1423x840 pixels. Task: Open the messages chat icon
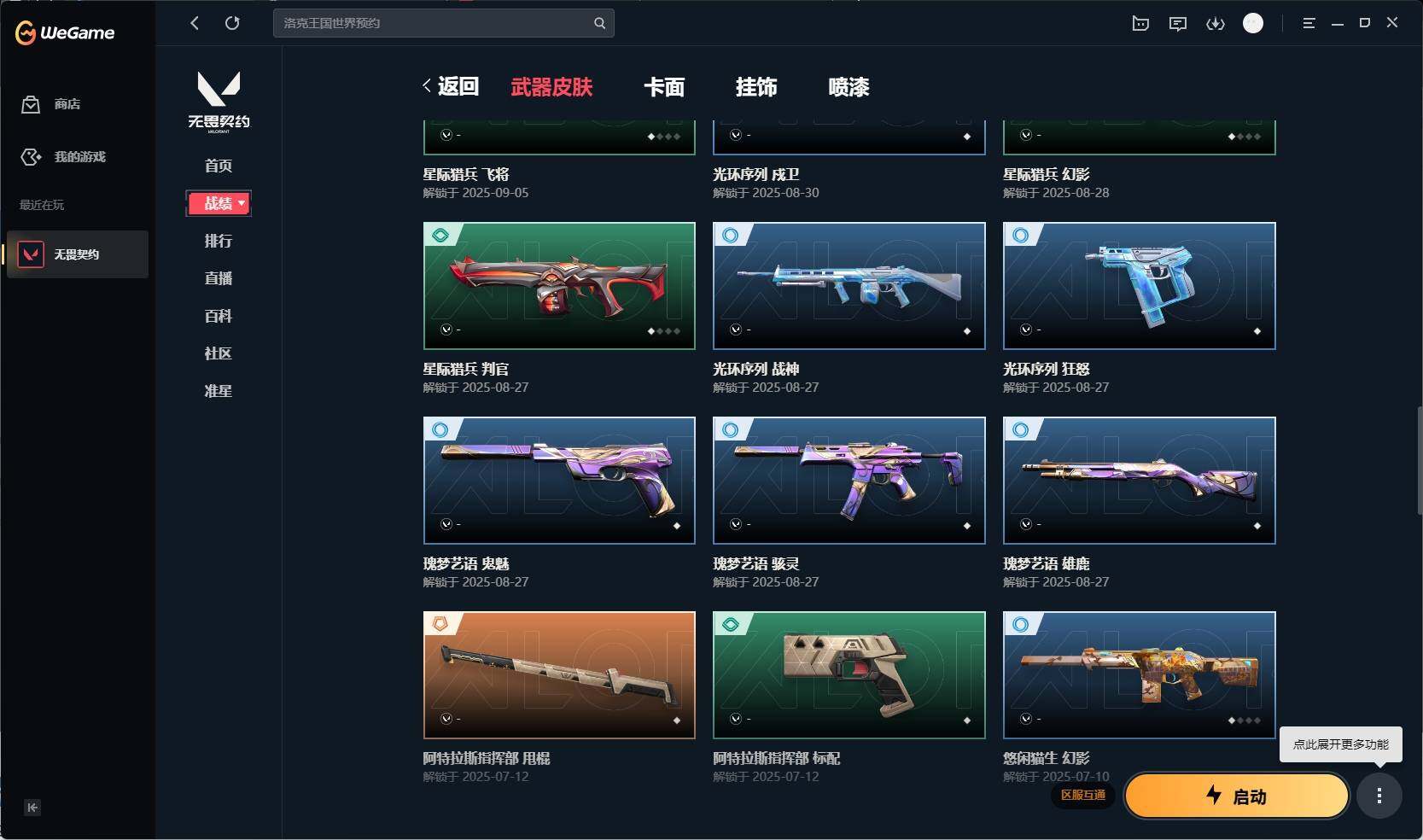pyautogui.click(x=1178, y=24)
